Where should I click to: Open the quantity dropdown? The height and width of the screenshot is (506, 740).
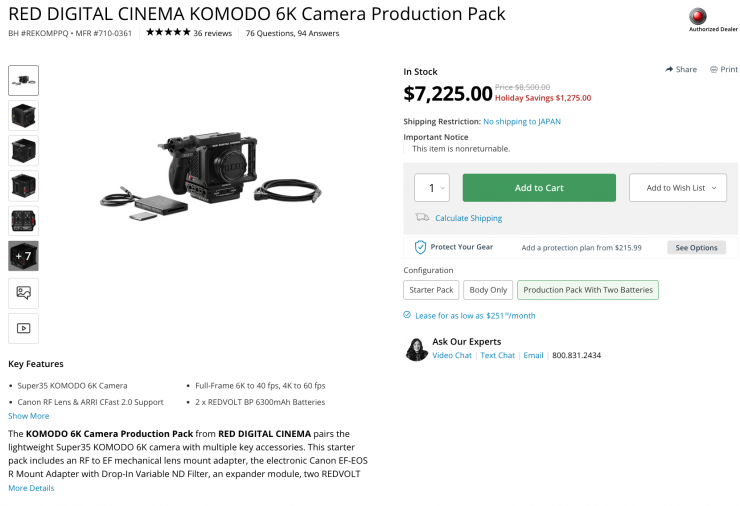click(432, 188)
